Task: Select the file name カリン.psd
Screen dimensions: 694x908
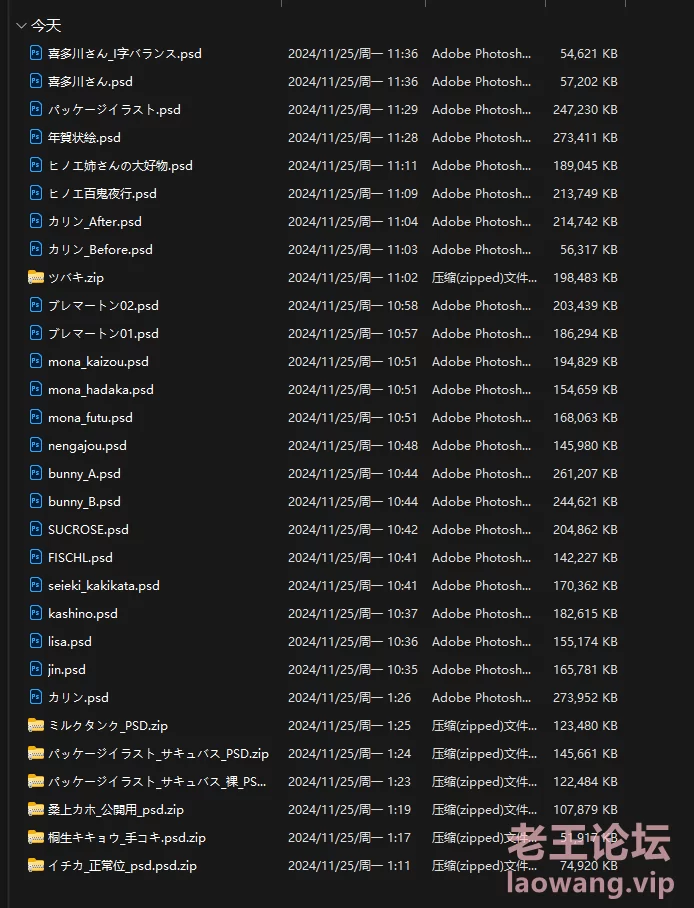Action: [x=78, y=697]
